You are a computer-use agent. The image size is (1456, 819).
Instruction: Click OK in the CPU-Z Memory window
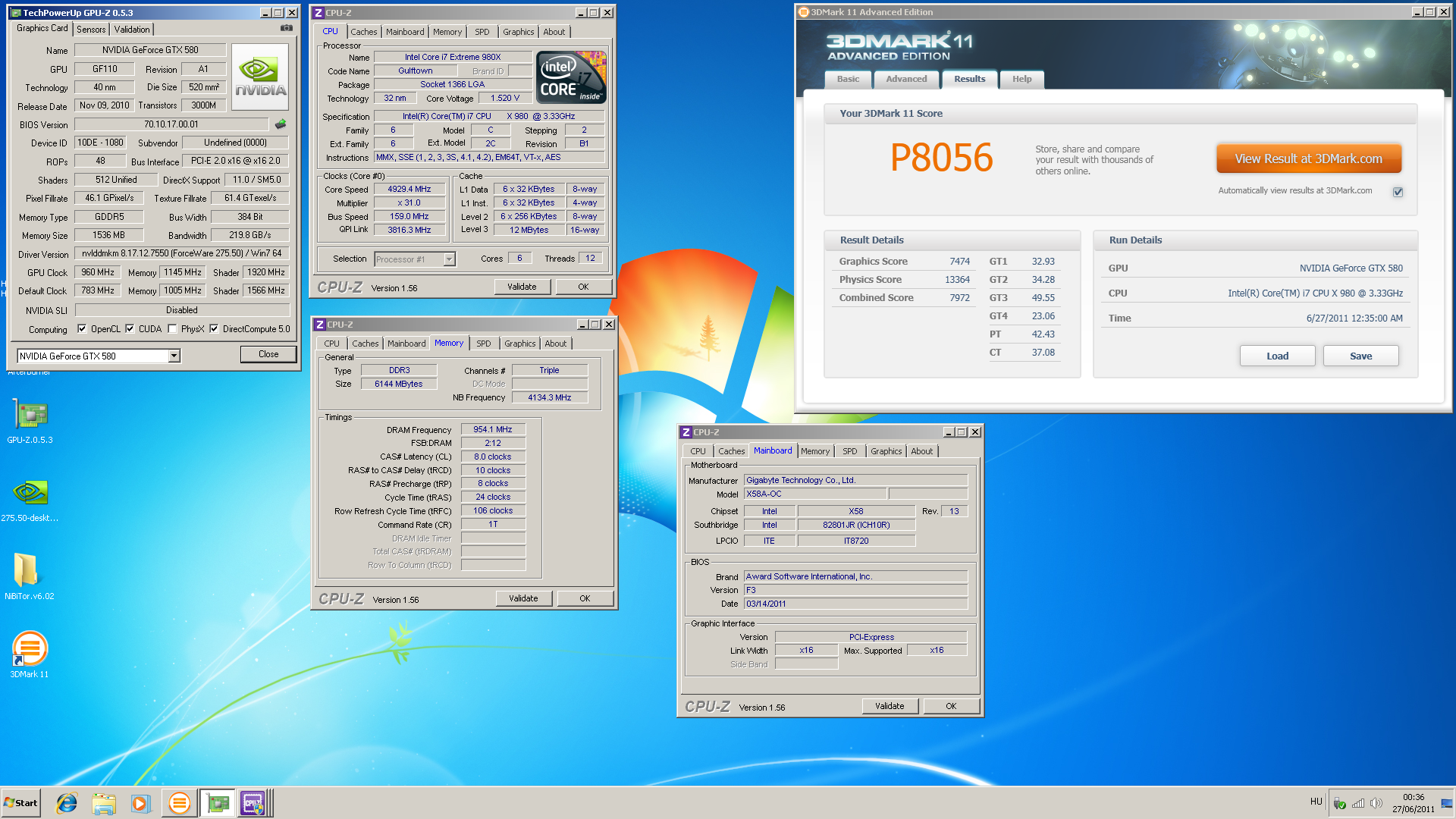tap(585, 598)
